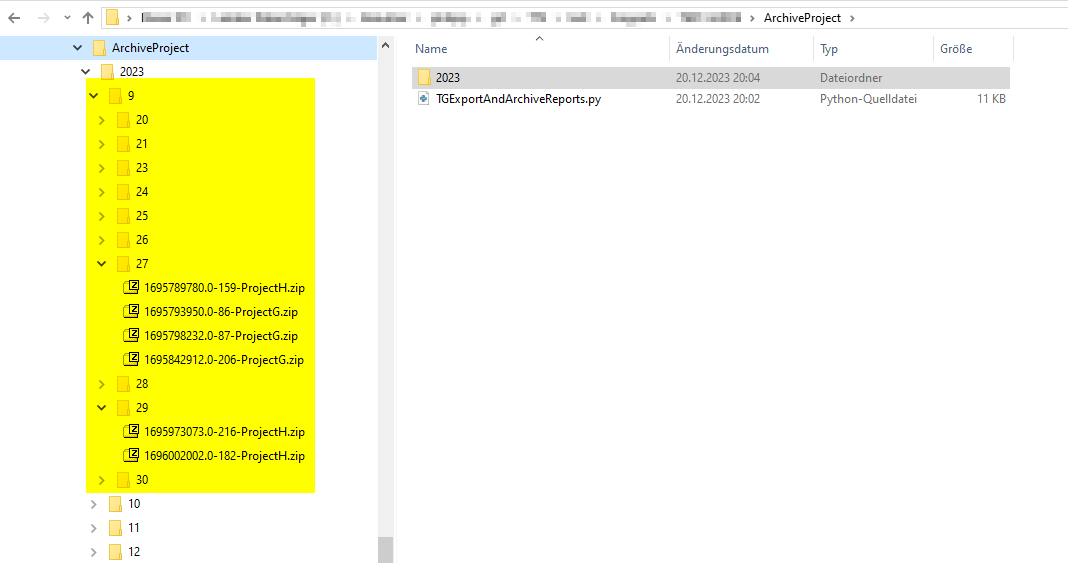Select folder 28 in the tree
1068x563 pixels.
point(142,384)
